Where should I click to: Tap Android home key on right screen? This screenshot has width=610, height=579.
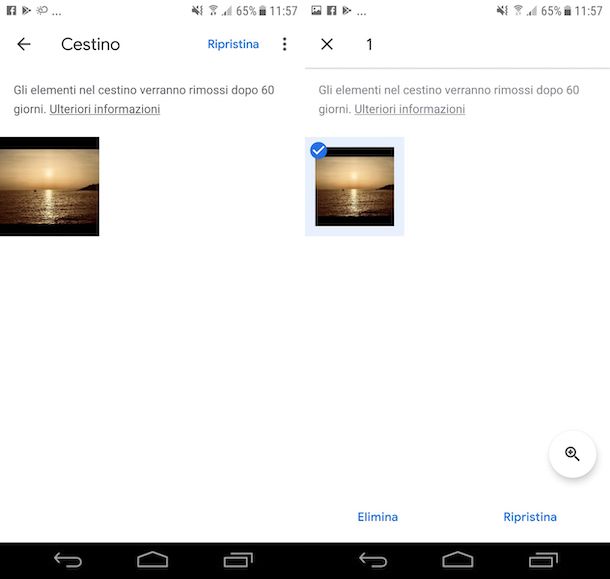click(x=458, y=560)
